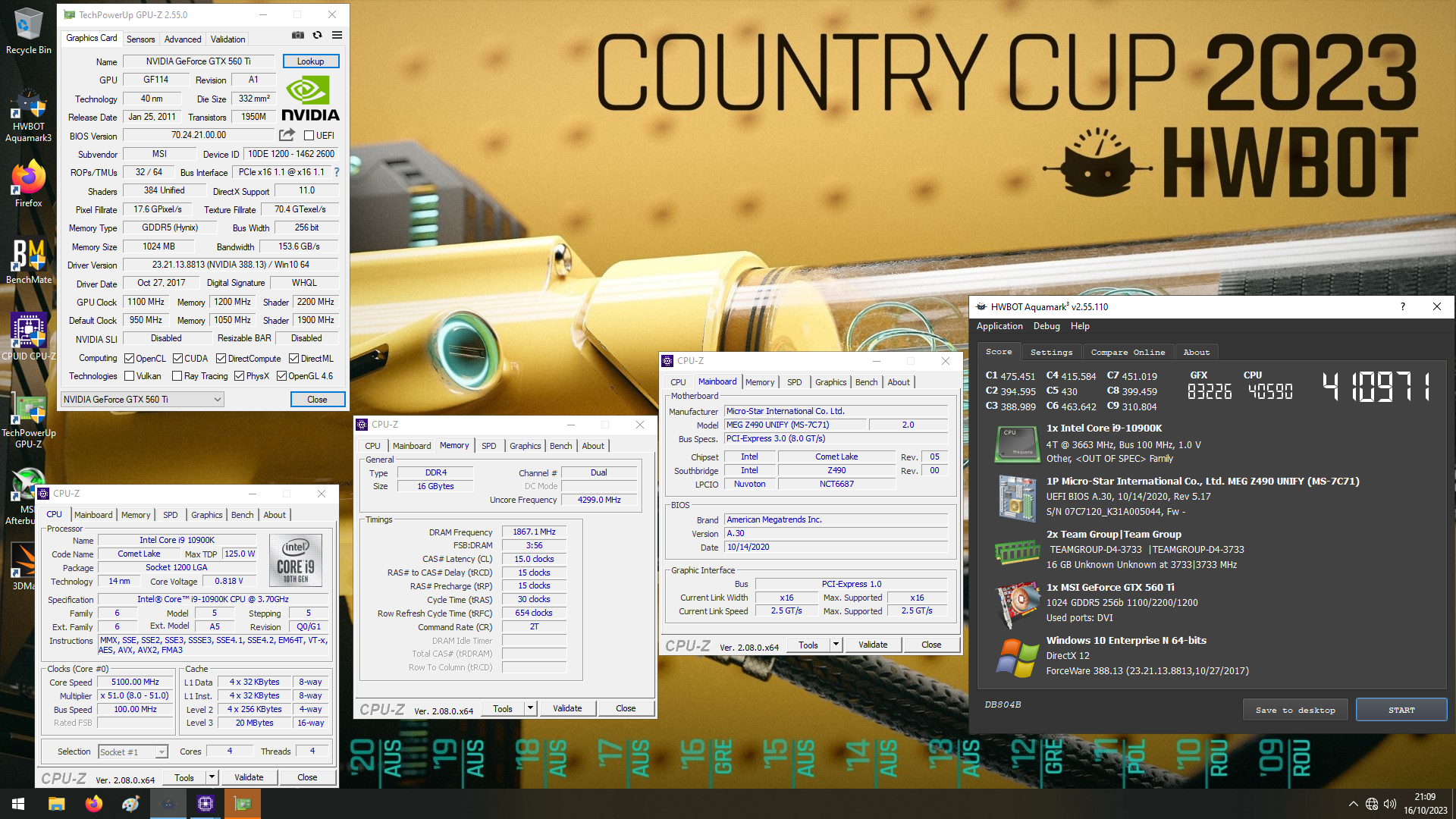Expand Tools dropdown arrow in CPU-Z Mainboard window
This screenshot has height=819, width=1456.
click(836, 645)
